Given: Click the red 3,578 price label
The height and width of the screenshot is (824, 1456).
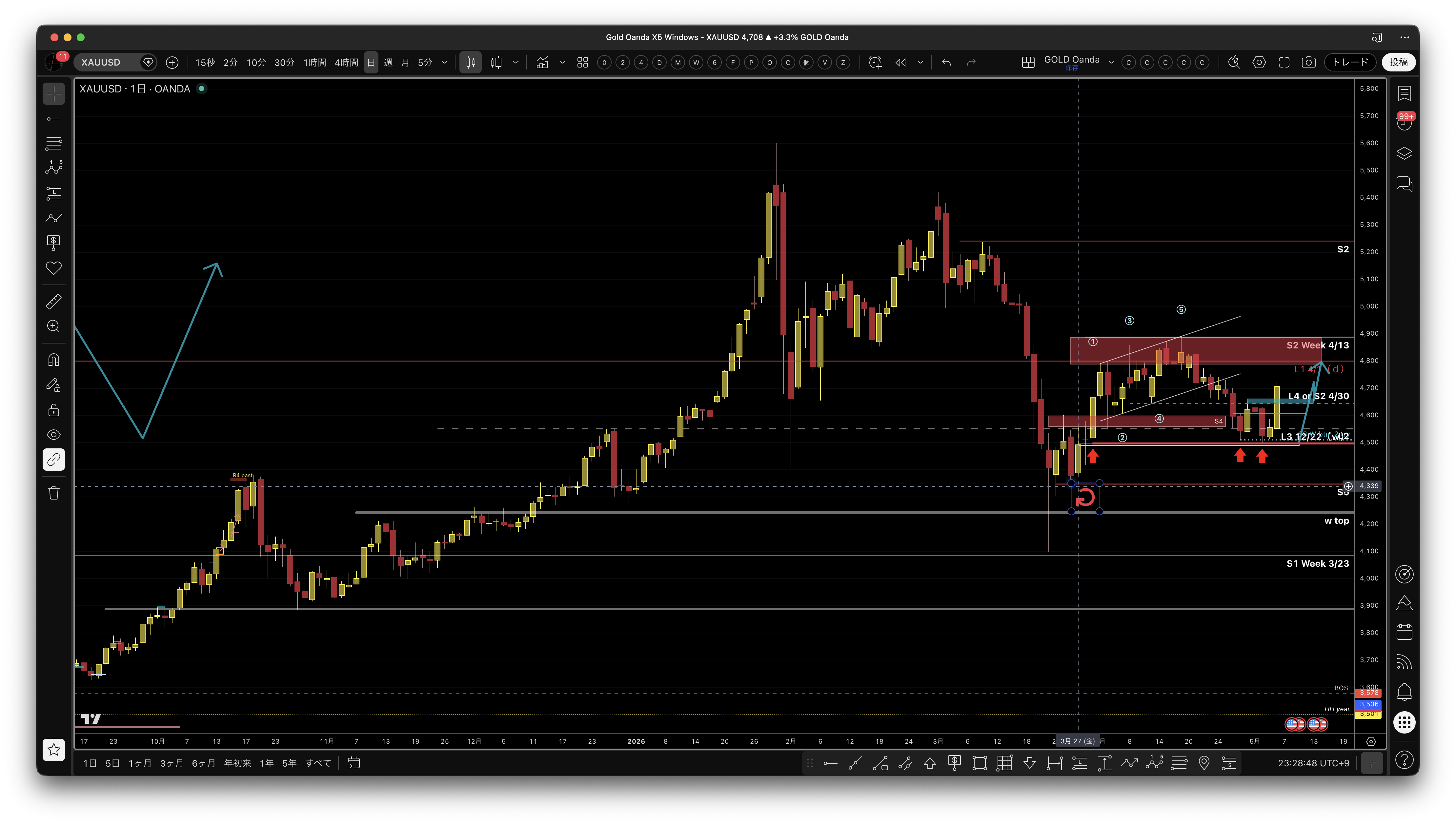Looking at the screenshot, I should pos(1369,693).
